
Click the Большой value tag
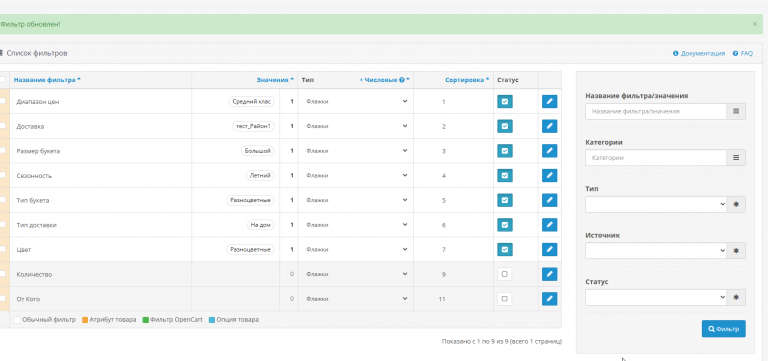coord(258,151)
